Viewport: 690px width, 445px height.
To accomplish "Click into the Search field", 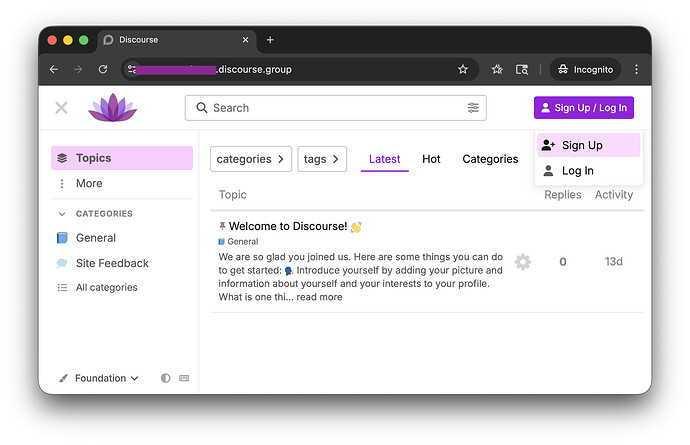I will [335, 108].
